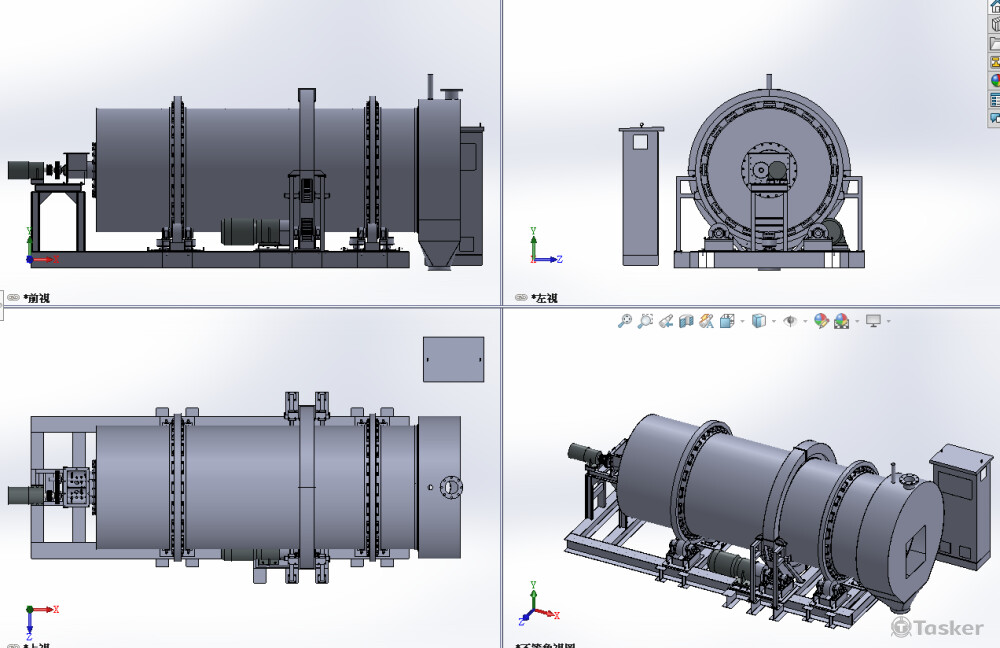This screenshot has width=1000, height=648.
Task: Open the Appearances color ball tab
Action: coord(994,81)
